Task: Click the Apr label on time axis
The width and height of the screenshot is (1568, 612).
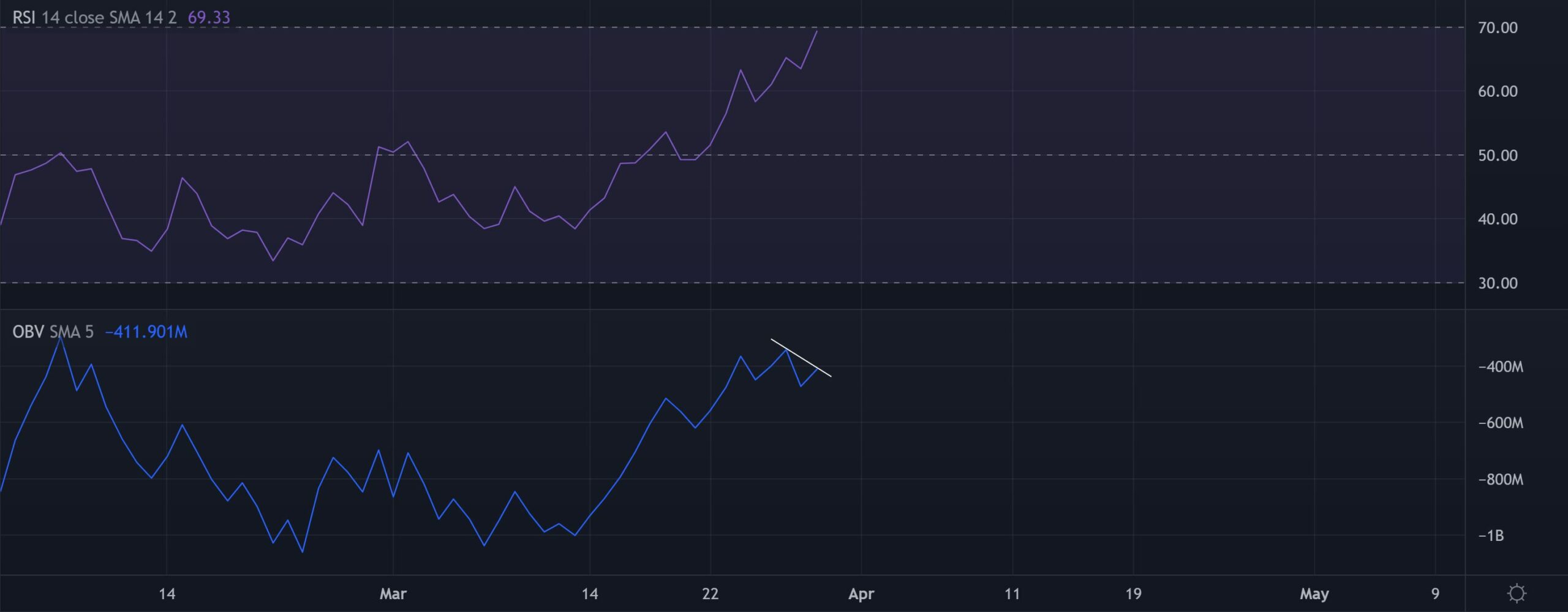Action: 861,593
